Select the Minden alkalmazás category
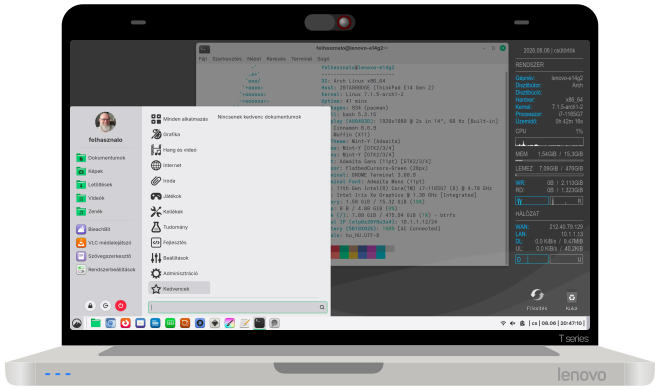Screen dimensions: 660x390 point(179,119)
